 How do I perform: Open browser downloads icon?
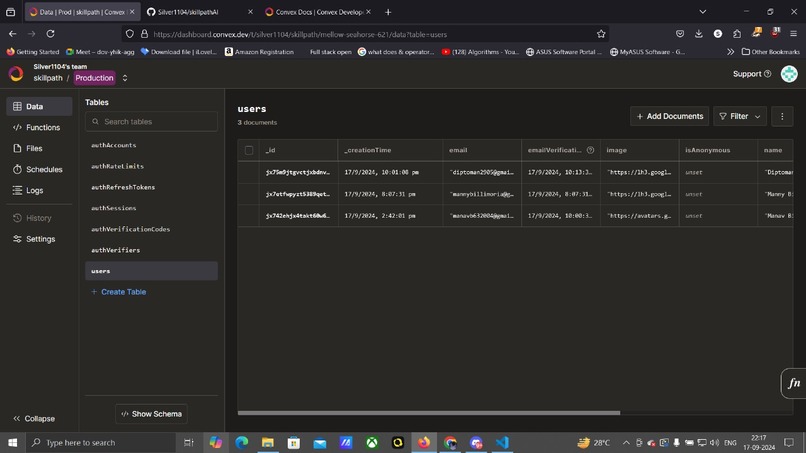(x=699, y=34)
